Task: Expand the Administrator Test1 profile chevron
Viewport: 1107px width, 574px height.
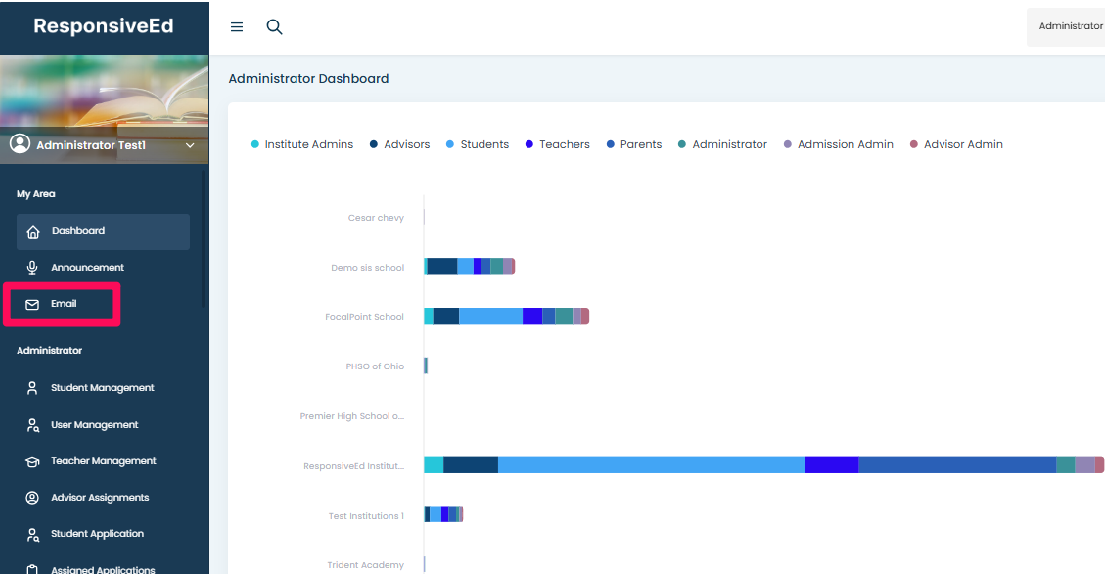Action: click(x=191, y=146)
